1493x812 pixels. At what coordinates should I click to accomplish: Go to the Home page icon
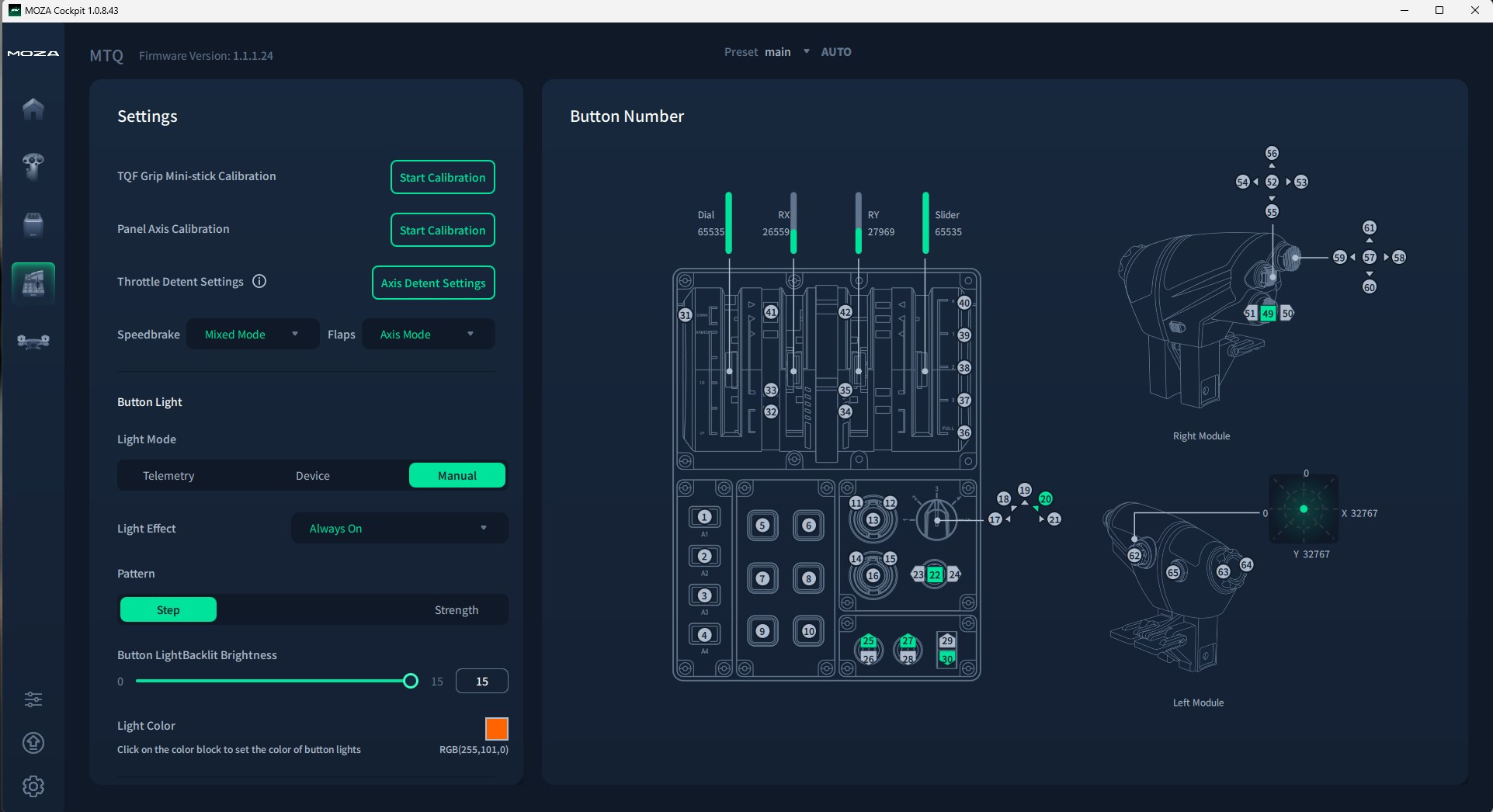pos(33,109)
